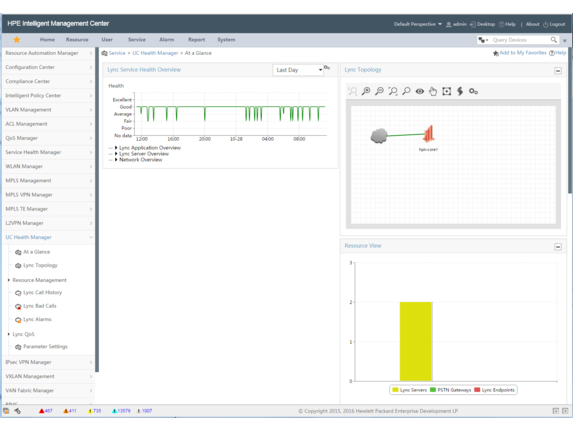This screenshot has width=573, height=430.
Task: Open the Report menu
Action: pyautogui.click(x=197, y=39)
